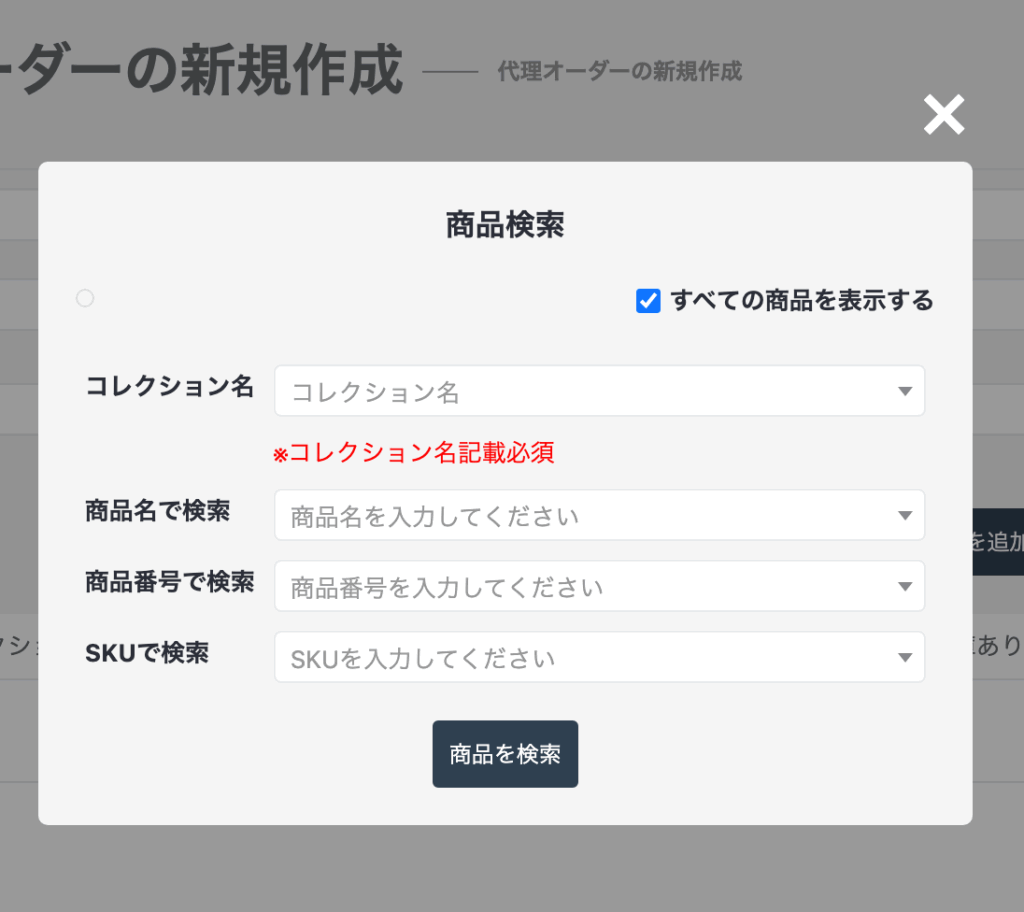Click the partially hidden を追加 button behind the dialog
Screen dimensions: 1024x912
pos(998,542)
